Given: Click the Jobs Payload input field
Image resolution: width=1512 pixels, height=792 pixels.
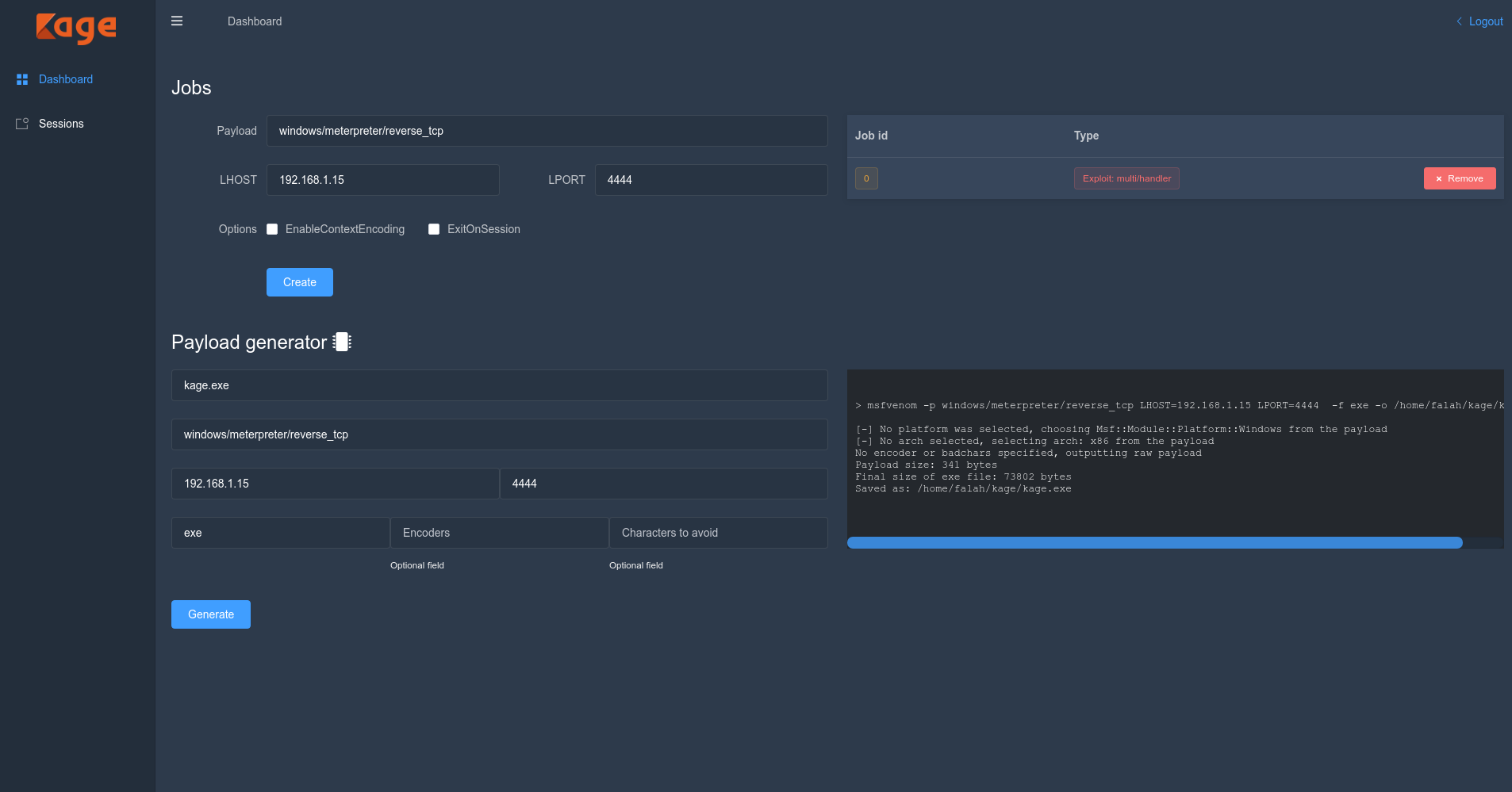Looking at the screenshot, I should (547, 131).
